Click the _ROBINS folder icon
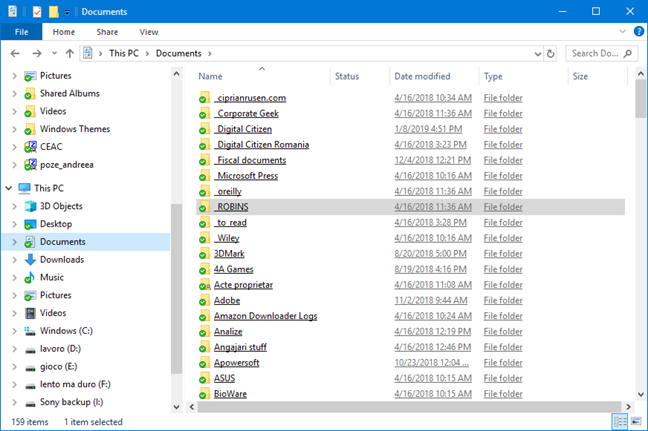This screenshot has width=648, height=431. pos(204,207)
